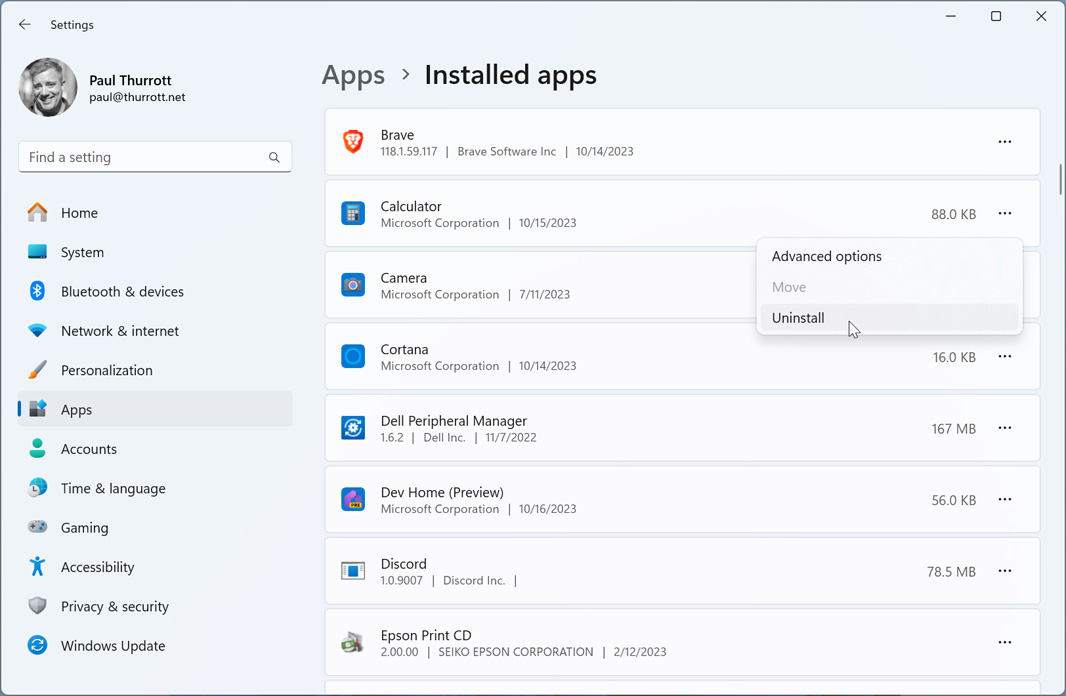Click the search magnifier icon

pos(274,157)
